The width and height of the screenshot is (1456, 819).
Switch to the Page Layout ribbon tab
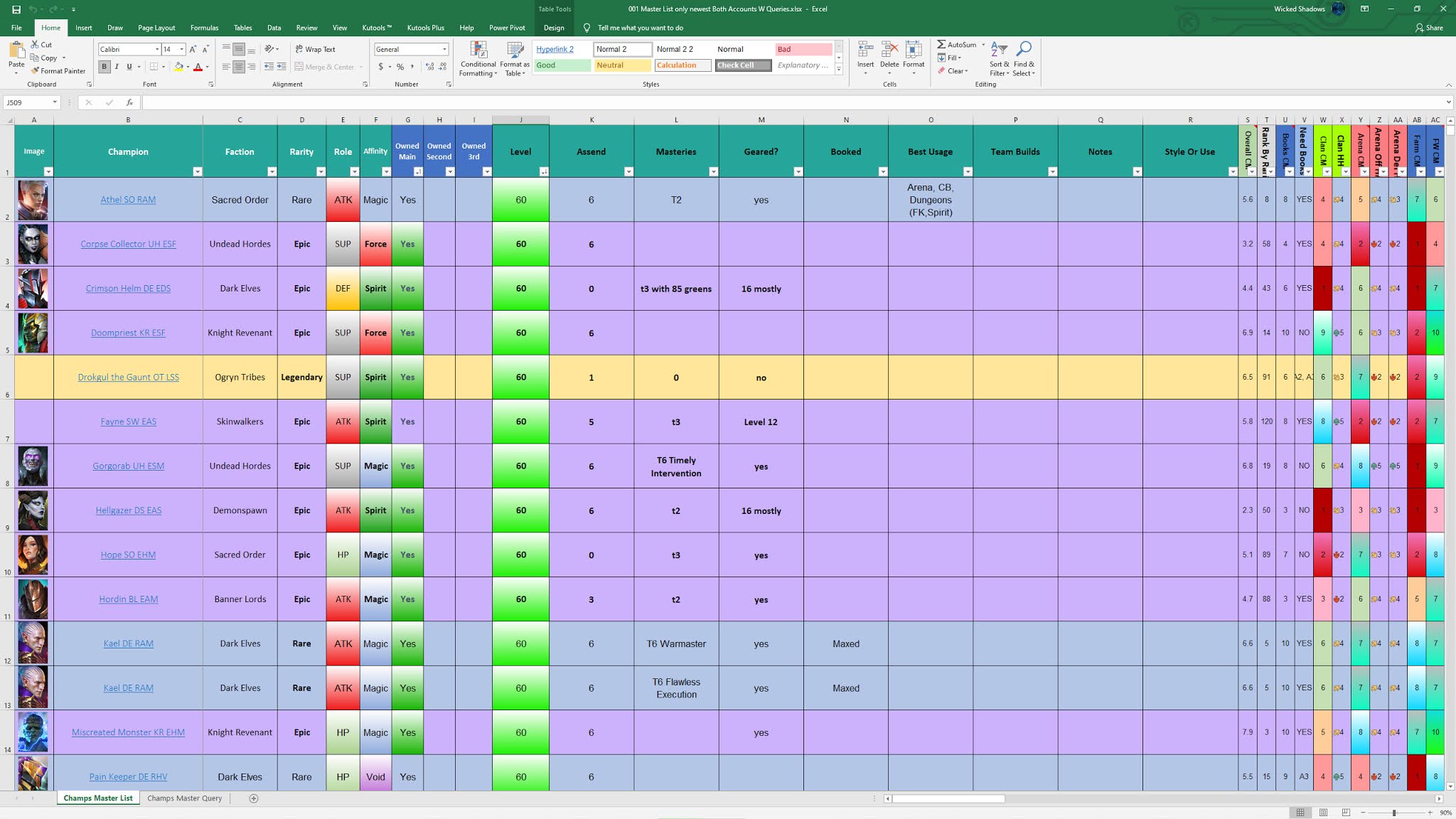click(156, 28)
